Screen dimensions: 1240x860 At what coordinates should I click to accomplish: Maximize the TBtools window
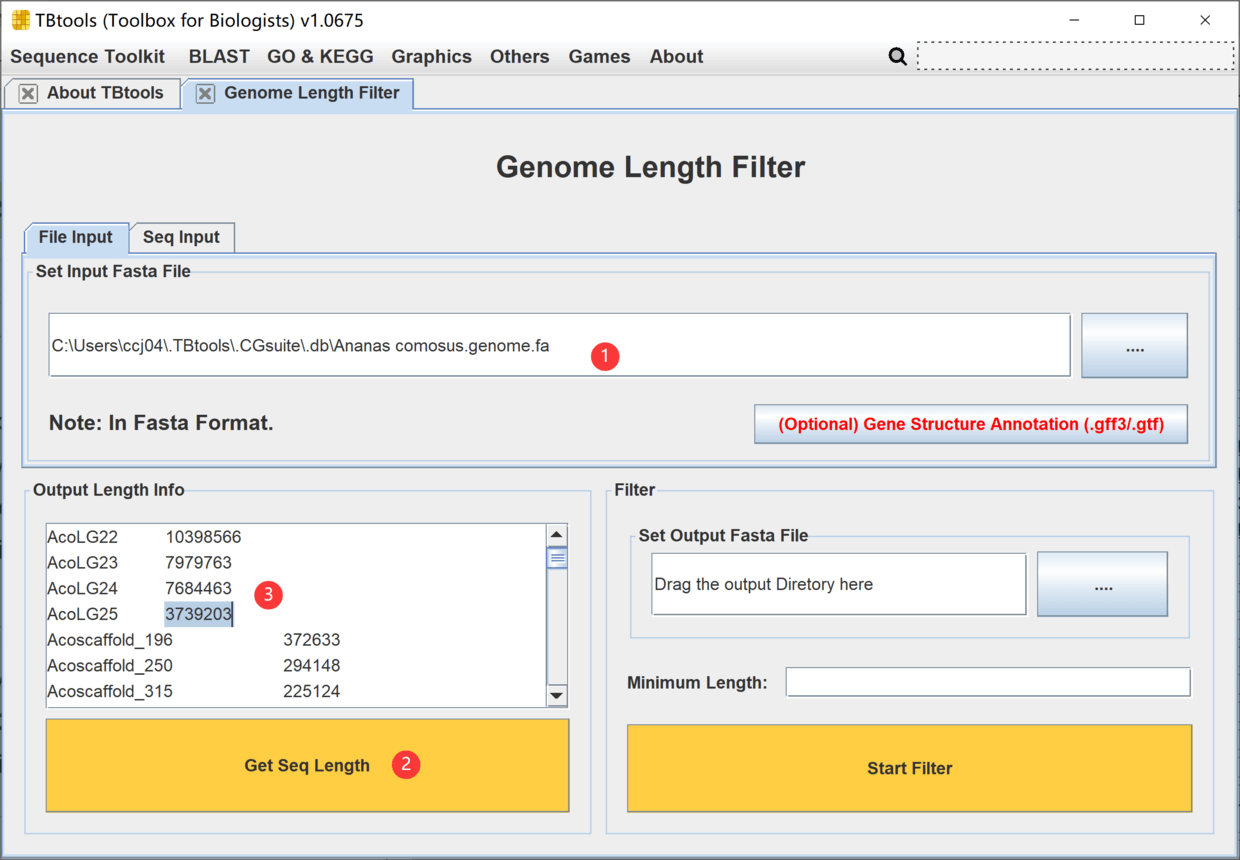point(1139,20)
